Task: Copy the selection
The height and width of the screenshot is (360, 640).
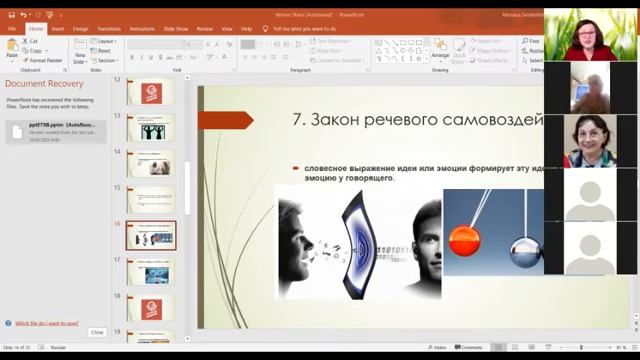Action: click(32, 51)
